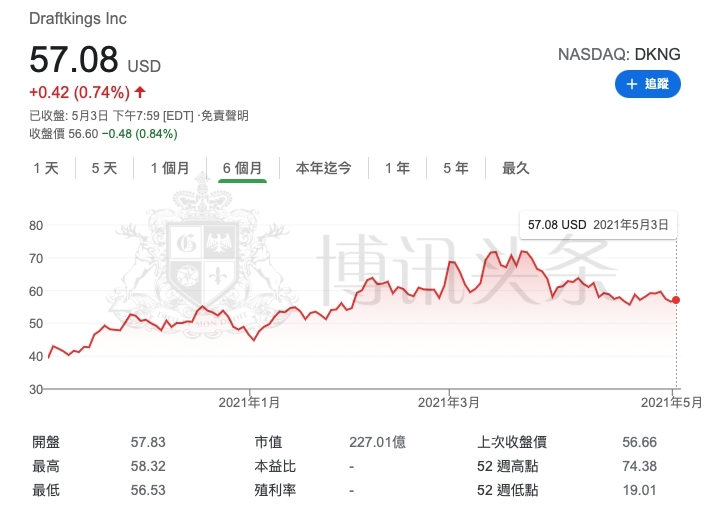Viewport: 724px width, 510px height.
Task: Click the 2021年3月 label on the chart axis
Action: coord(449,402)
